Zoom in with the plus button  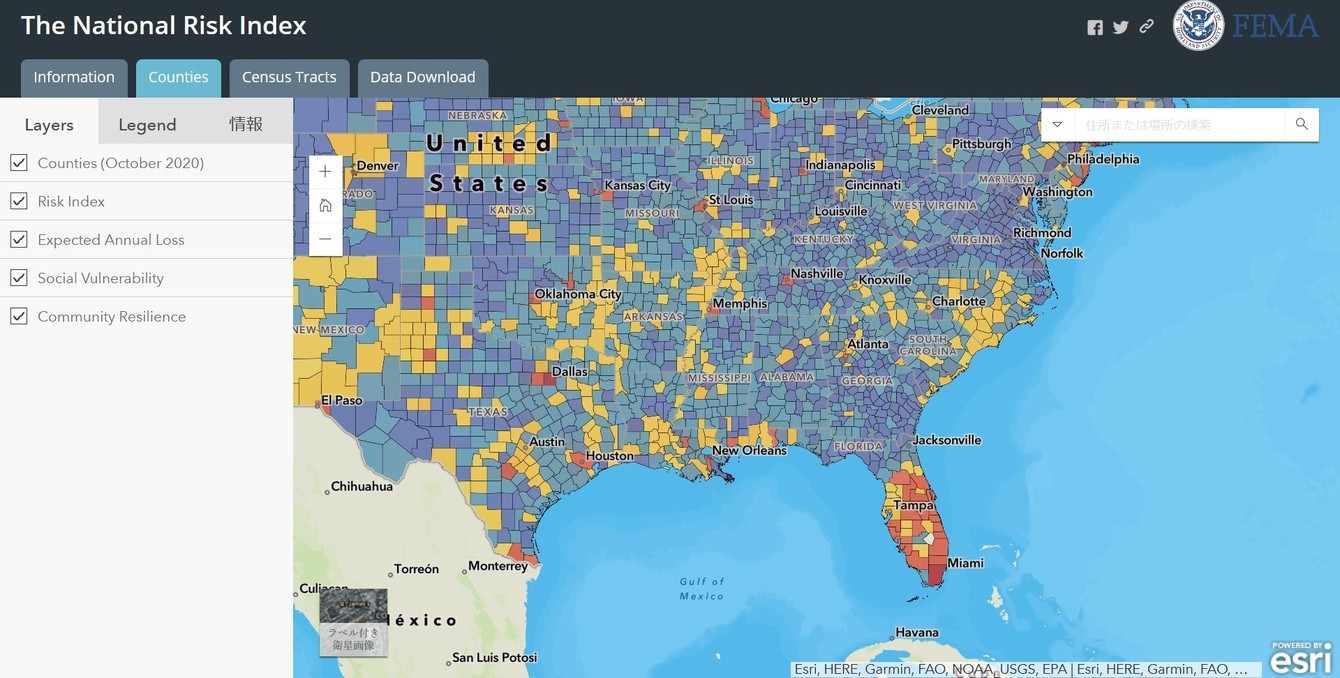click(x=325, y=172)
